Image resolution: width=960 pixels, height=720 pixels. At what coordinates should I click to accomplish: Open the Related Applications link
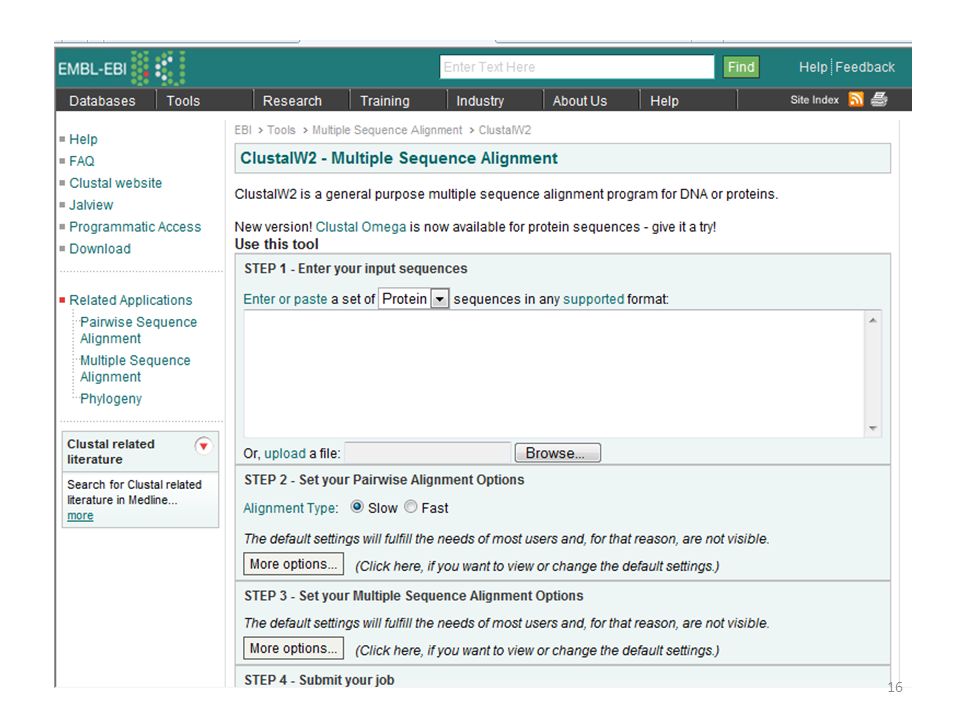click(x=130, y=301)
